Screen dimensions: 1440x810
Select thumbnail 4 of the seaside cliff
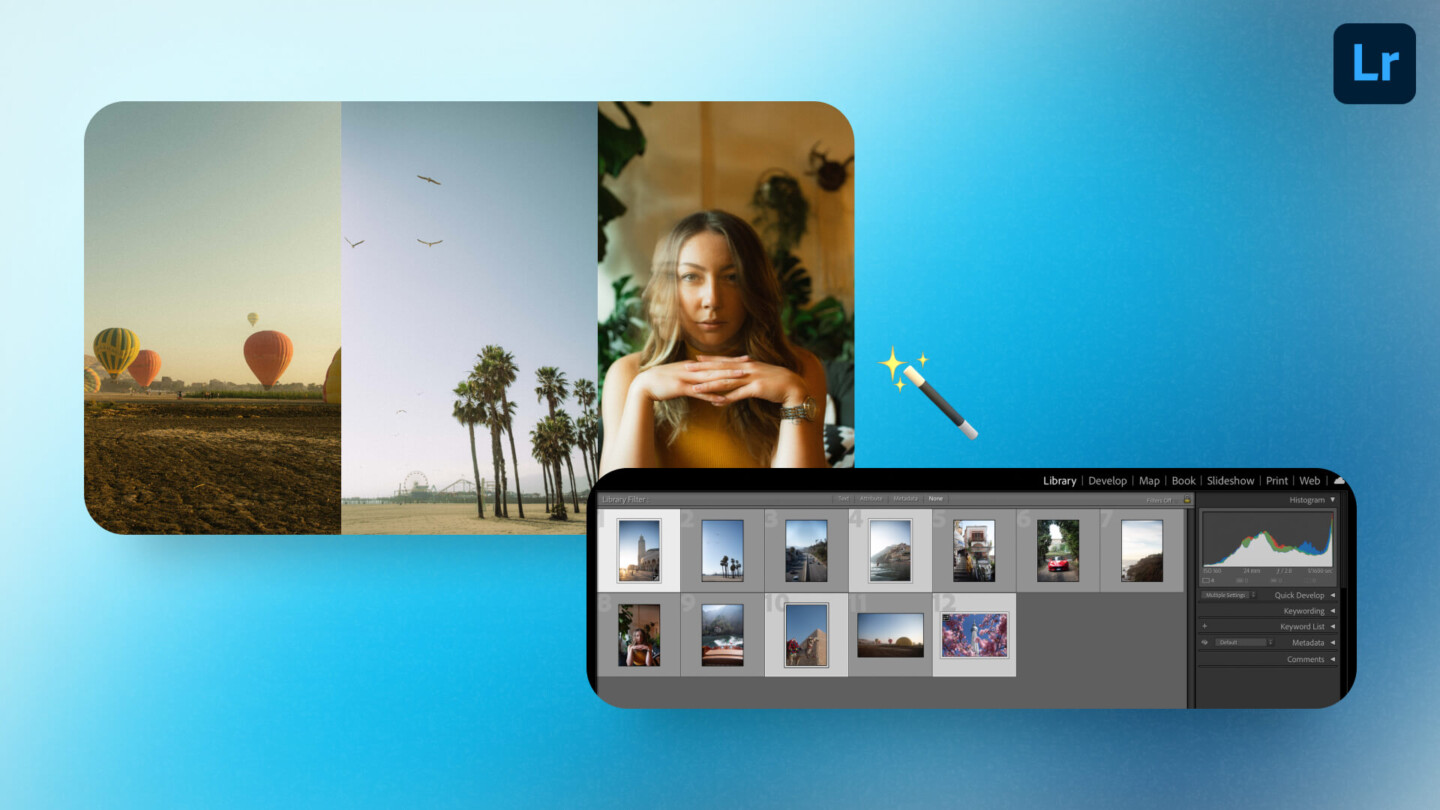click(x=890, y=550)
